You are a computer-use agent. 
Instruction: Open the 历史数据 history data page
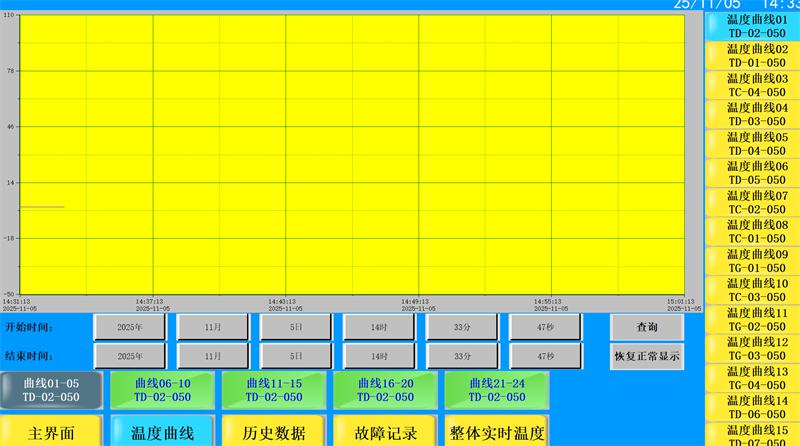point(273,432)
